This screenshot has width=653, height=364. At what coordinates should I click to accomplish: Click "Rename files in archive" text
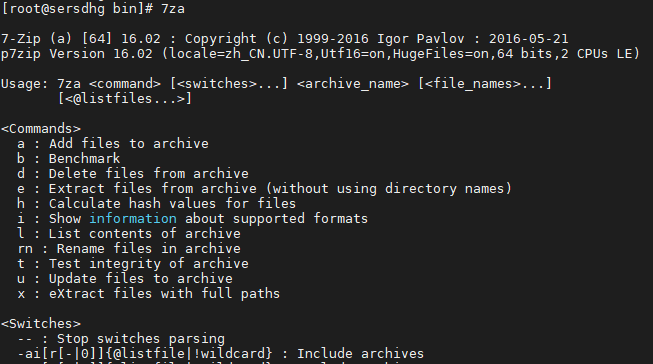pos(149,249)
